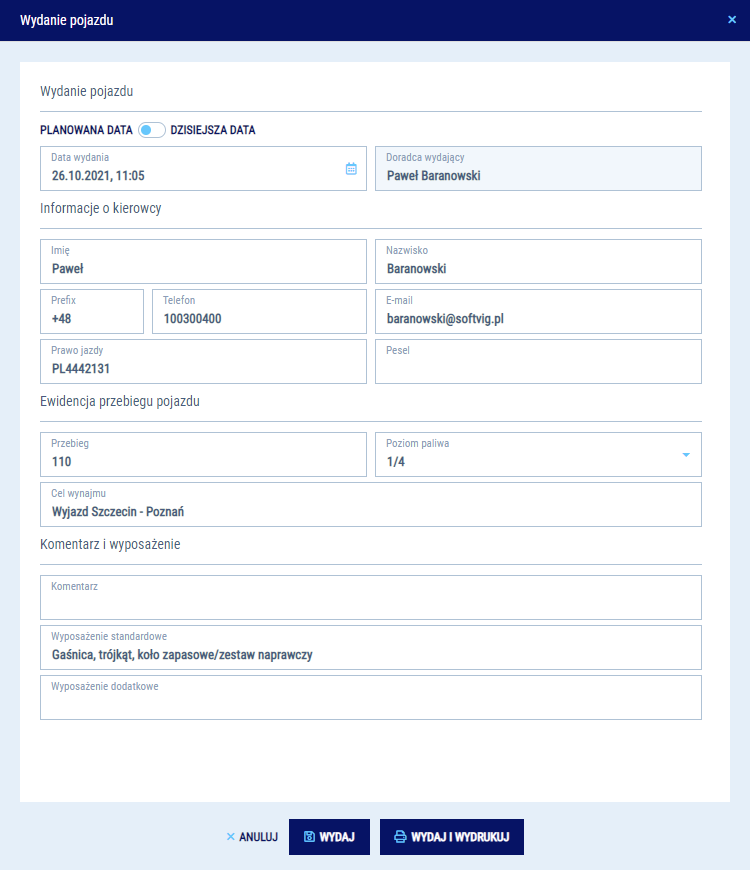Click Wydaj i wydrukuj button
The height and width of the screenshot is (870, 750).
[451, 837]
